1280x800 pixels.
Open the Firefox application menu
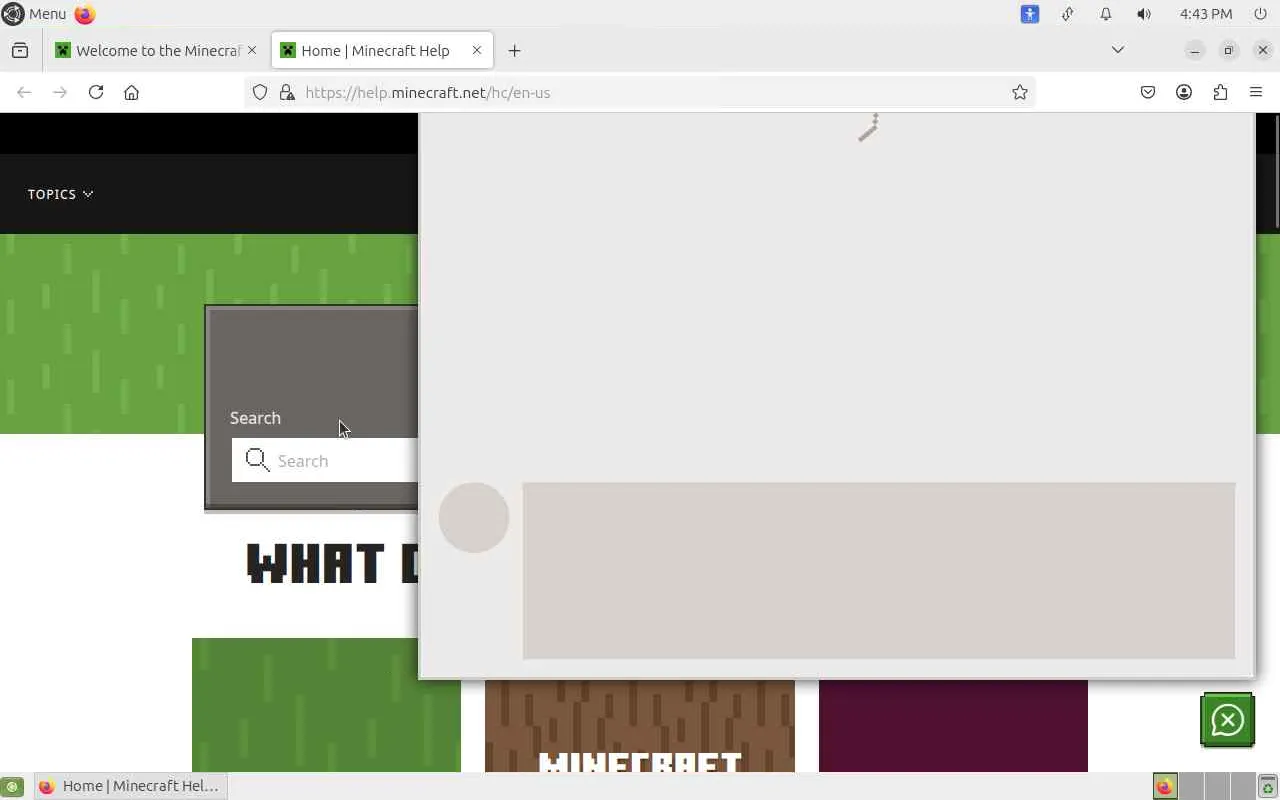[x=1256, y=92]
